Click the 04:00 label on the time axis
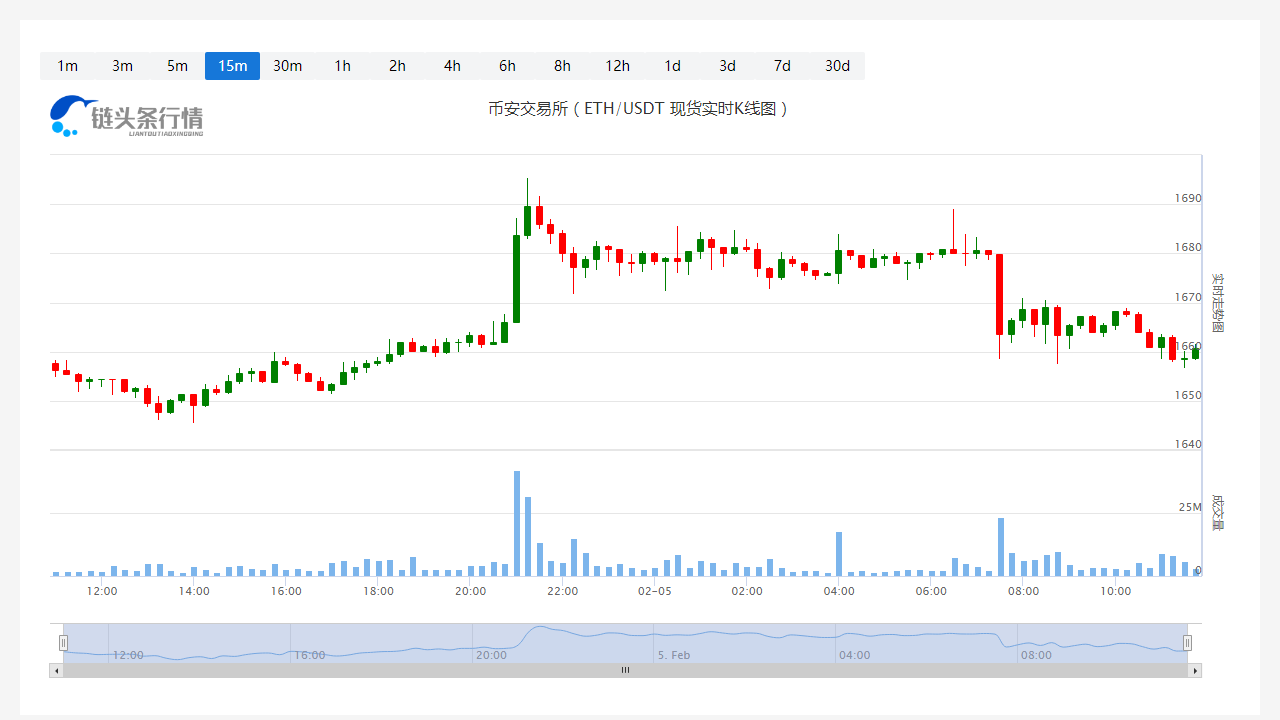Screen dimensions: 1280x720 pos(839,591)
